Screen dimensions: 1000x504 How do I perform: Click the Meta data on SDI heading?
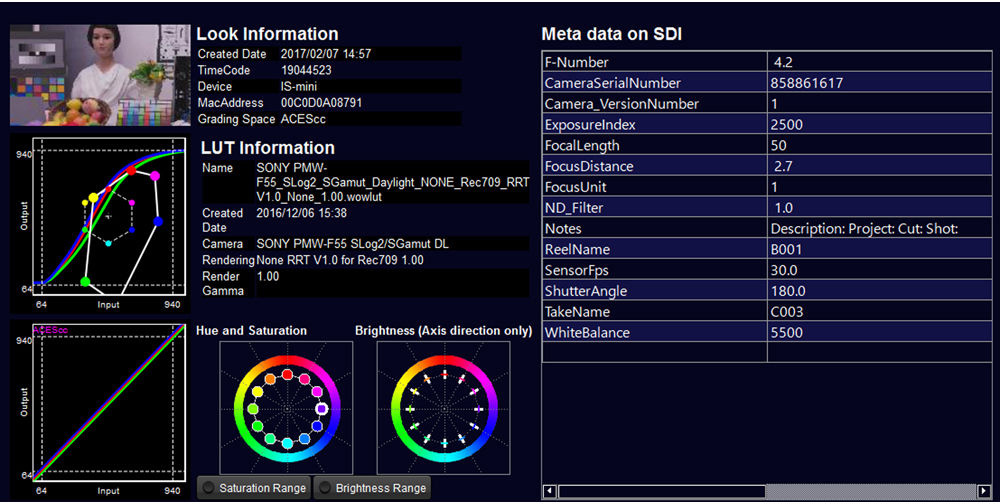click(x=612, y=34)
